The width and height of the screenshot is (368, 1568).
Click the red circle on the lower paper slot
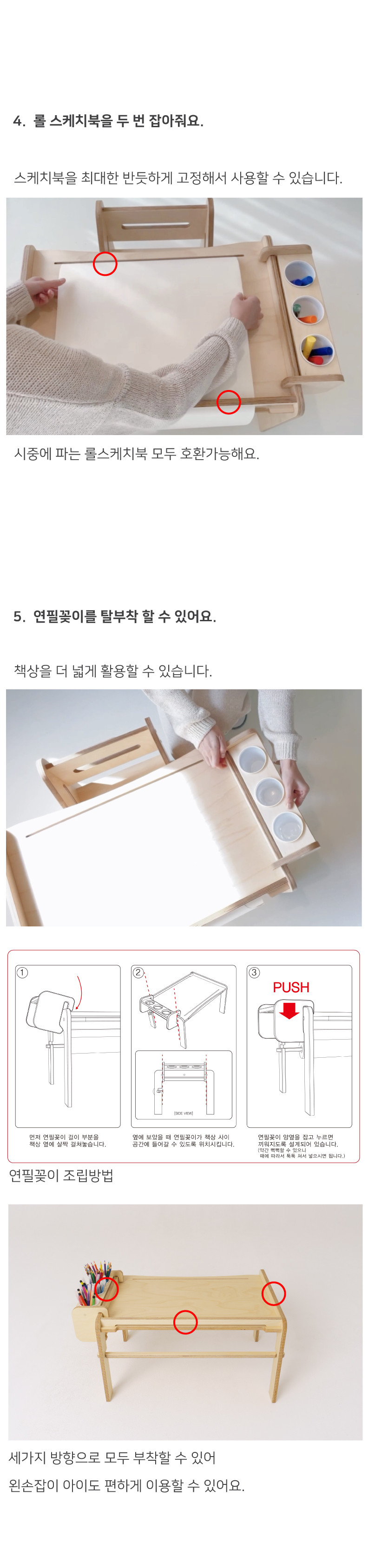229,402
